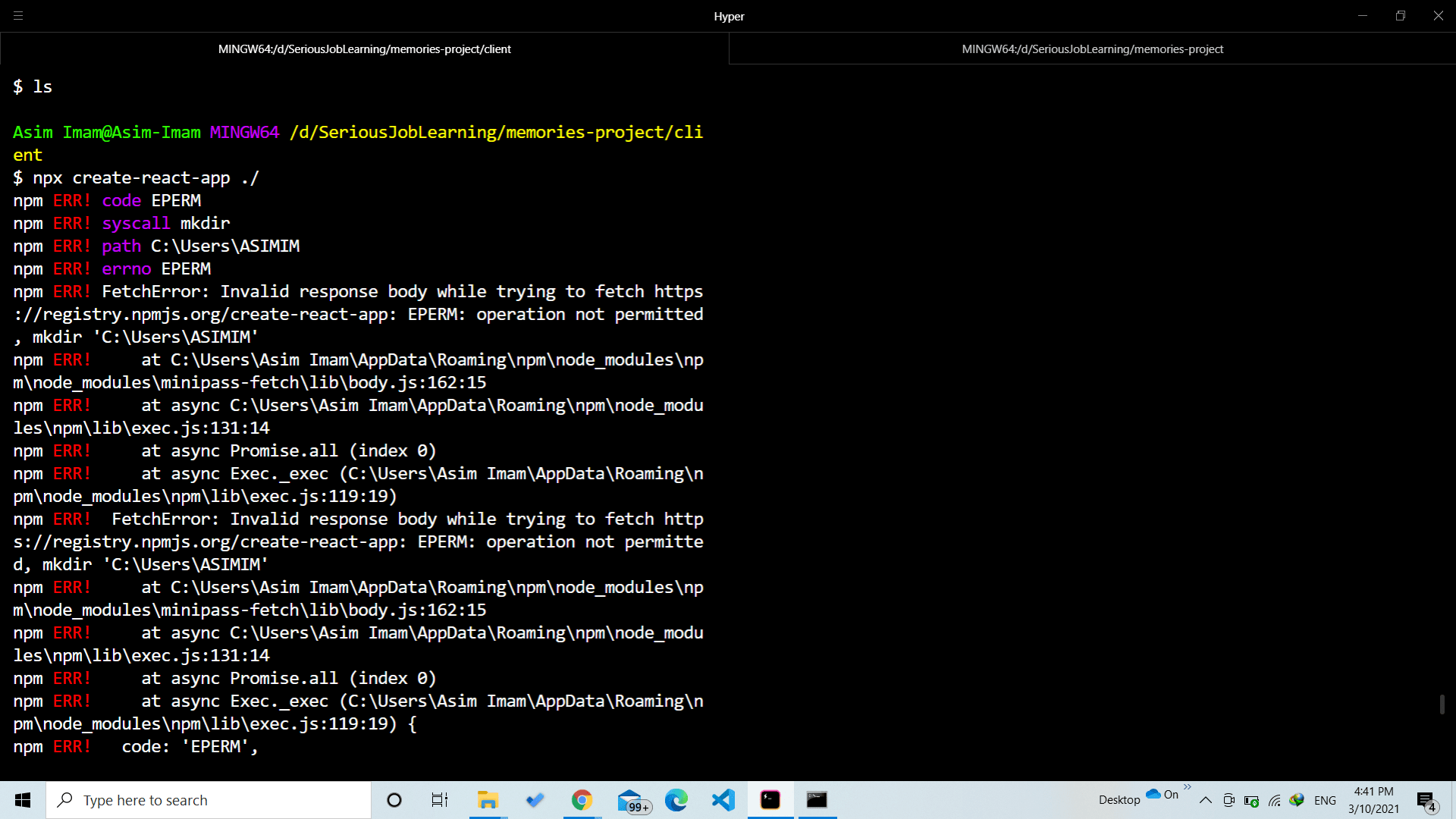Viewport: 1456px width, 819px height.
Task: Launch Google Chrome from the taskbar
Action: [x=582, y=800]
